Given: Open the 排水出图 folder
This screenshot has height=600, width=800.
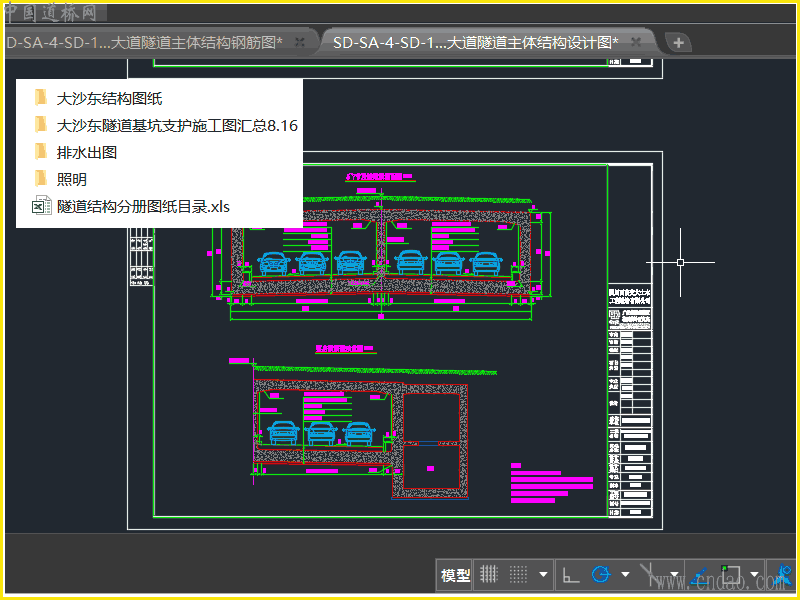Looking at the screenshot, I should click(87, 152).
